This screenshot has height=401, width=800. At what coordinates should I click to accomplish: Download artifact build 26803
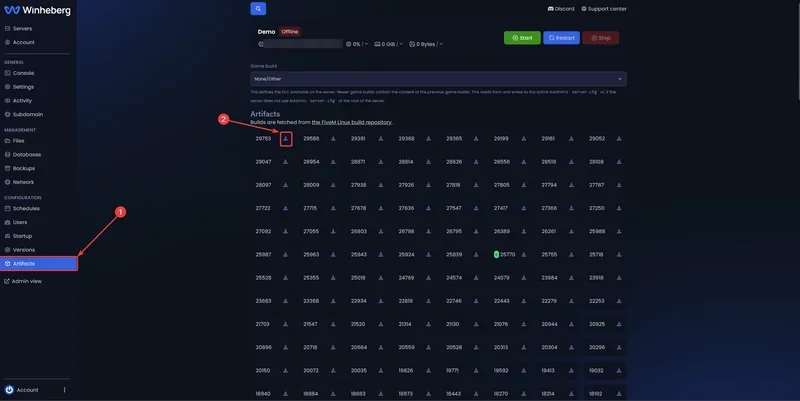381,232
